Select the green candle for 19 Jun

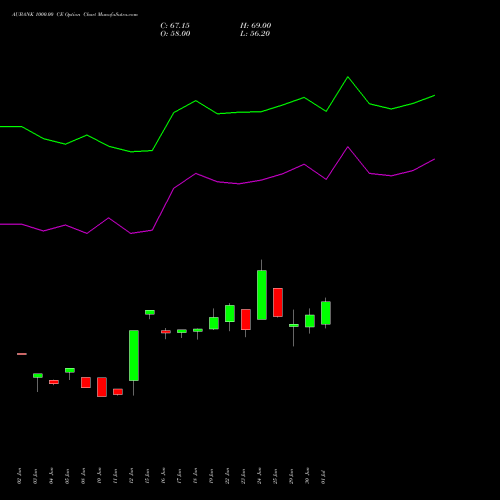click(214, 323)
